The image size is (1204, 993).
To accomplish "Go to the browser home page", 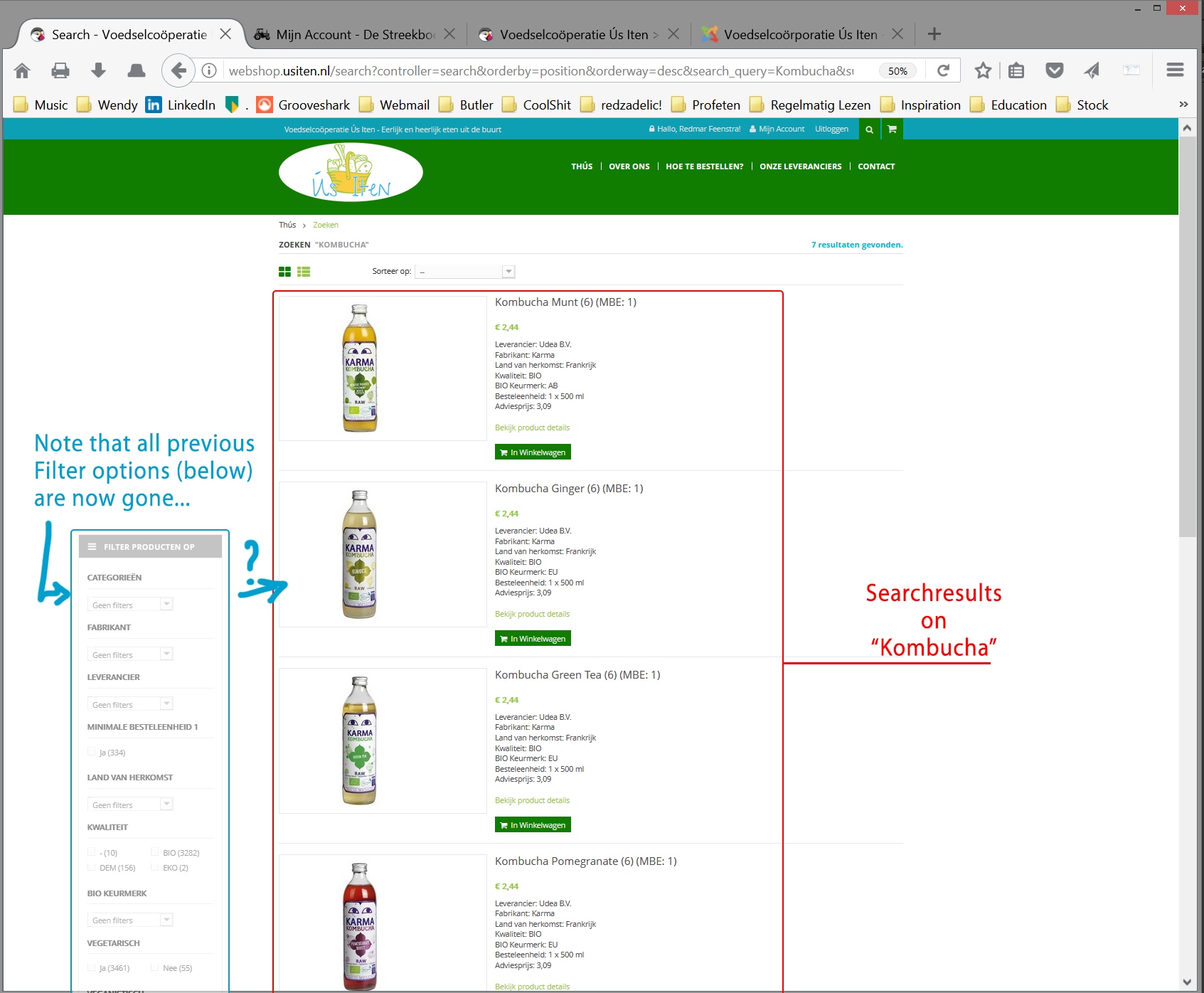I will [22, 70].
